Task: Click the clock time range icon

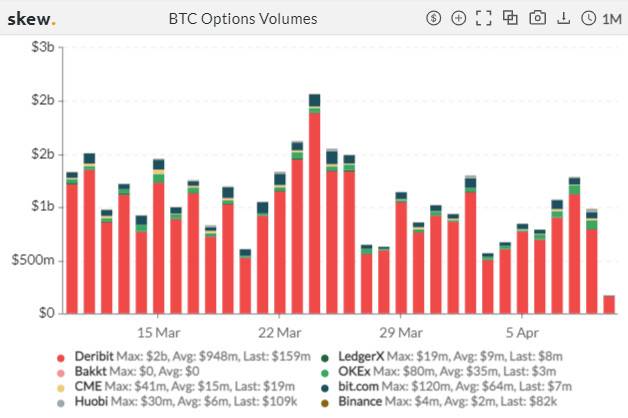Action: tap(588, 18)
